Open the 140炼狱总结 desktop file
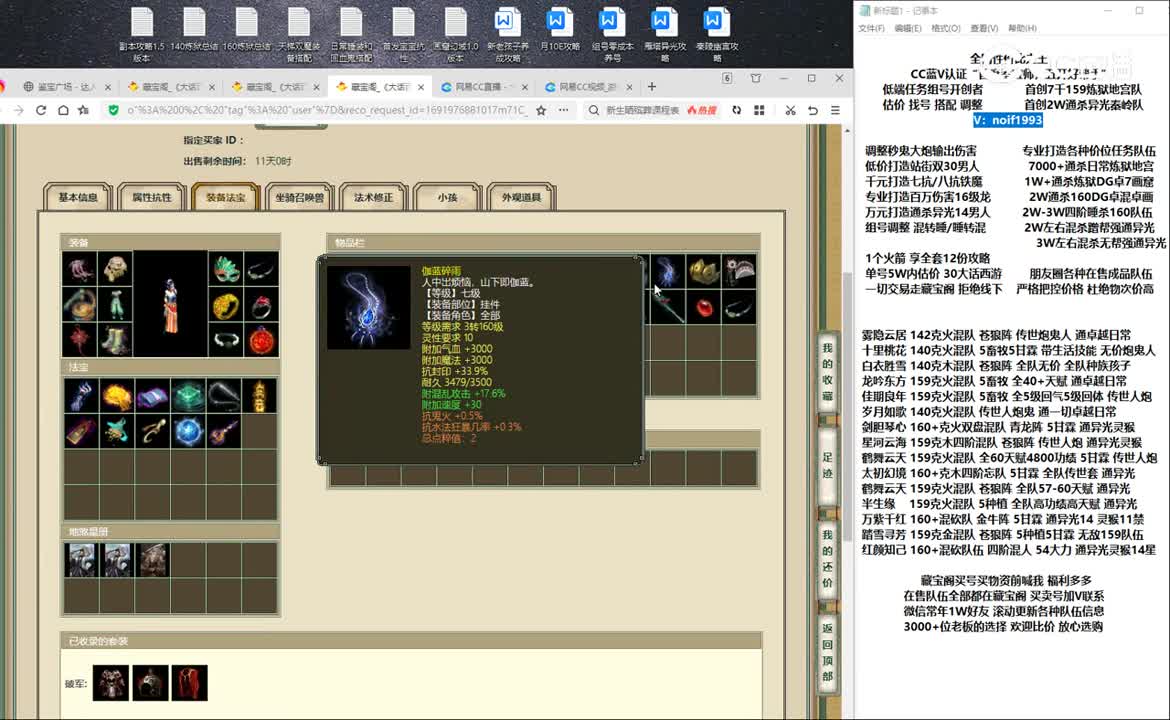Image resolution: width=1170 pixels, height=720 pixels. point(194,30)
